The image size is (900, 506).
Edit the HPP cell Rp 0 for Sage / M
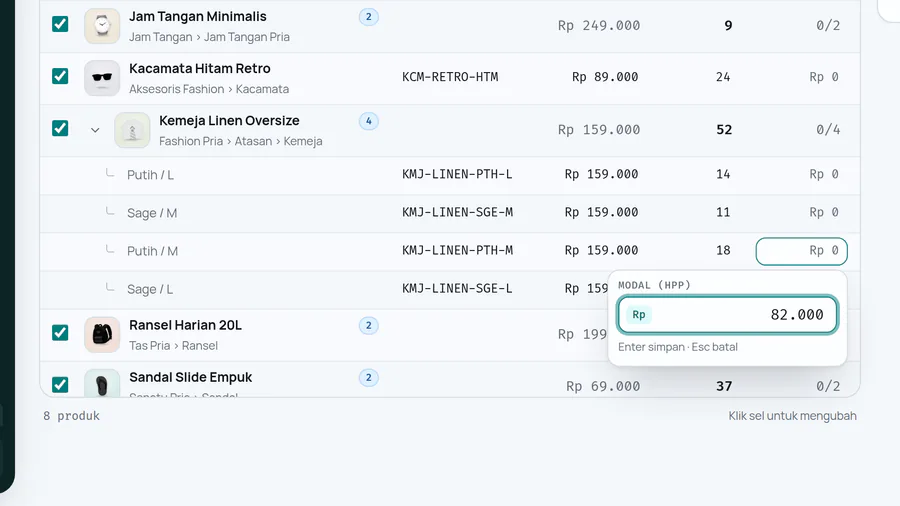tap(824, 212)
